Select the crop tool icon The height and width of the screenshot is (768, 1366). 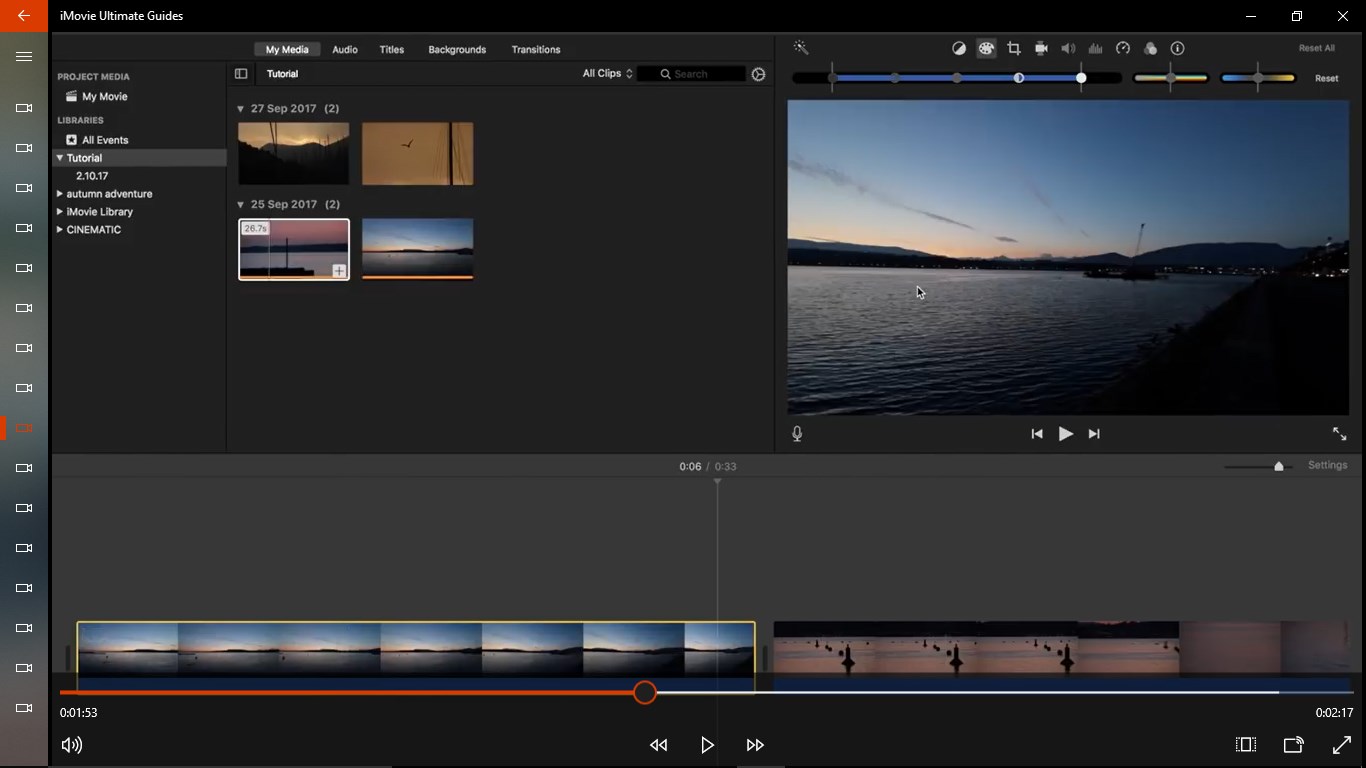tap(1014, 48)
